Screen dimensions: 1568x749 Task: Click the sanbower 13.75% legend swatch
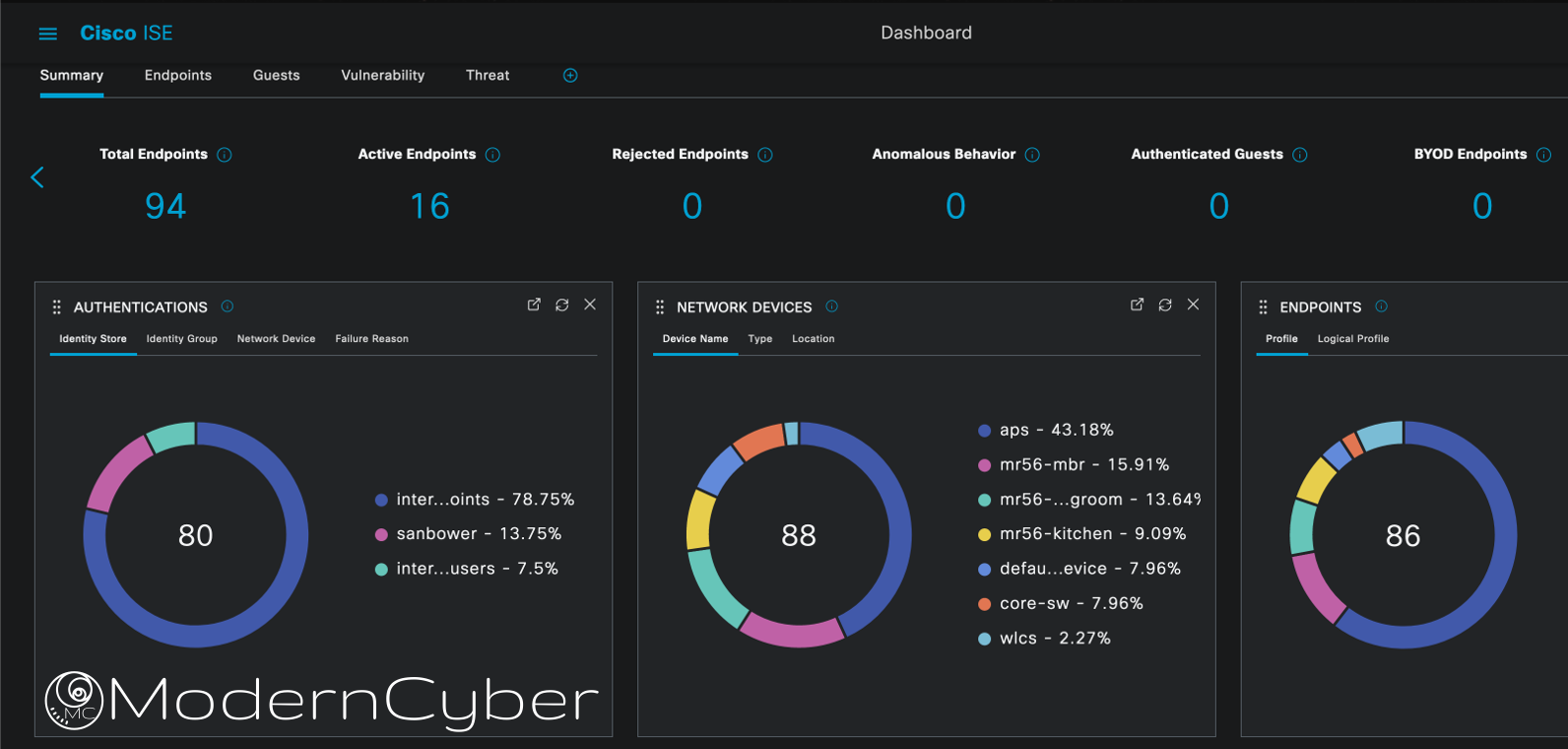[x=381, y=535]
